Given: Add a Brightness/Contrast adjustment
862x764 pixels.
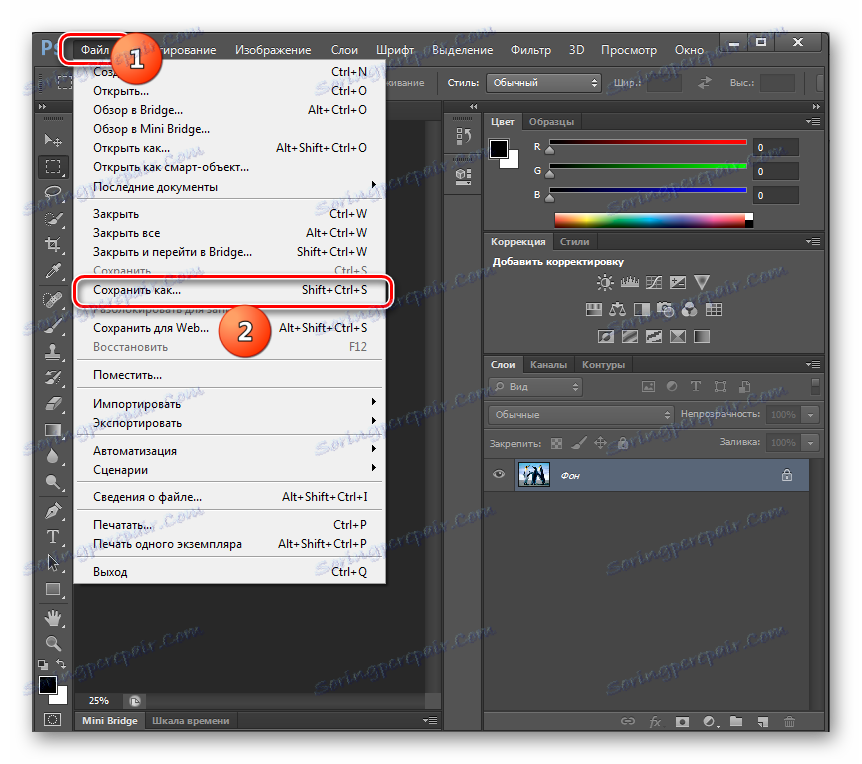Looking at the screenshot, I should coord(605,283).
